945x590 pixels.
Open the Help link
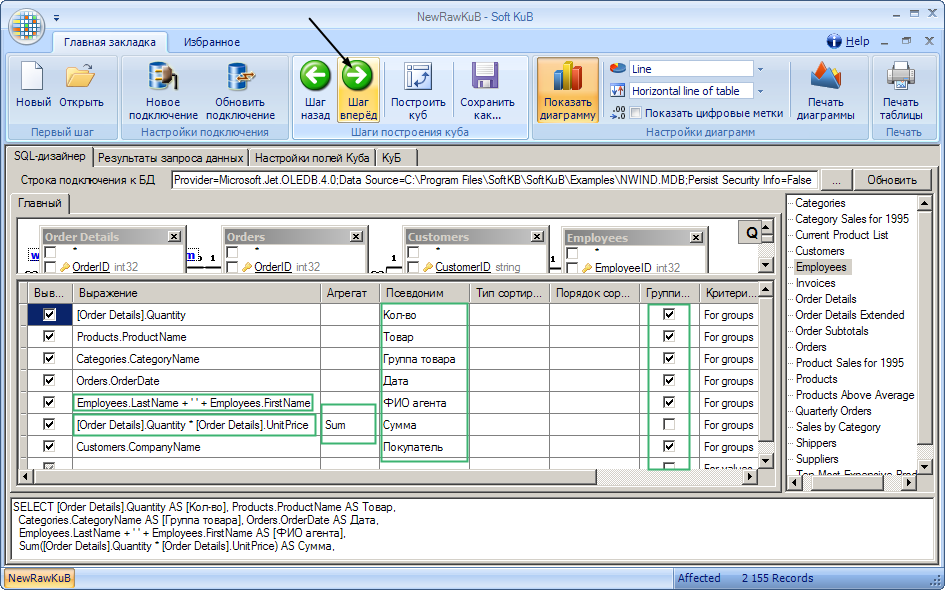pyautogui.click(x=857, y=42)
